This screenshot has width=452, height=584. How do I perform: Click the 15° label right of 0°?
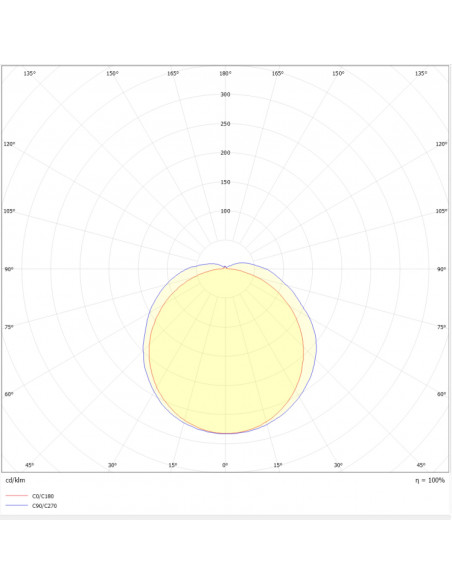(278, 465)
